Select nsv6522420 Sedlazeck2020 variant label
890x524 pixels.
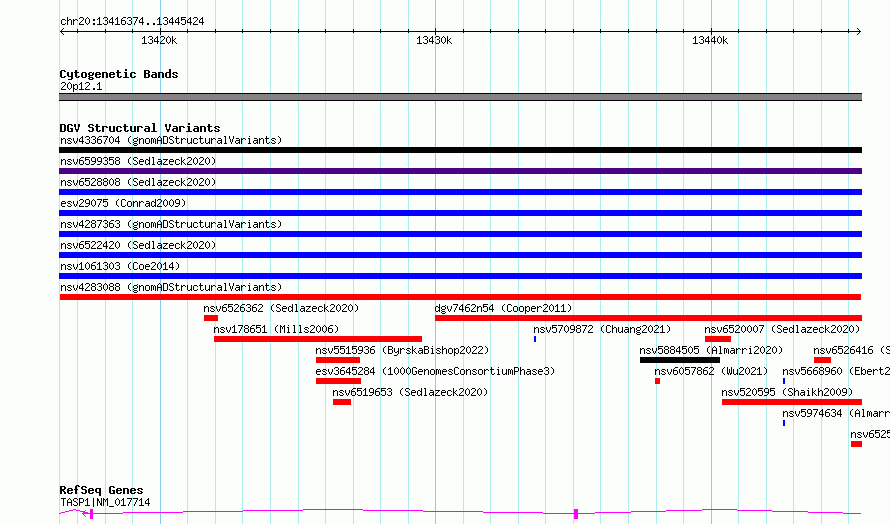tap(138, 245)
